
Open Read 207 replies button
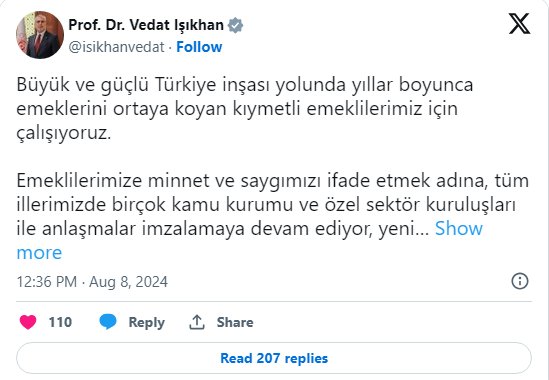click(x=274, y=358)
